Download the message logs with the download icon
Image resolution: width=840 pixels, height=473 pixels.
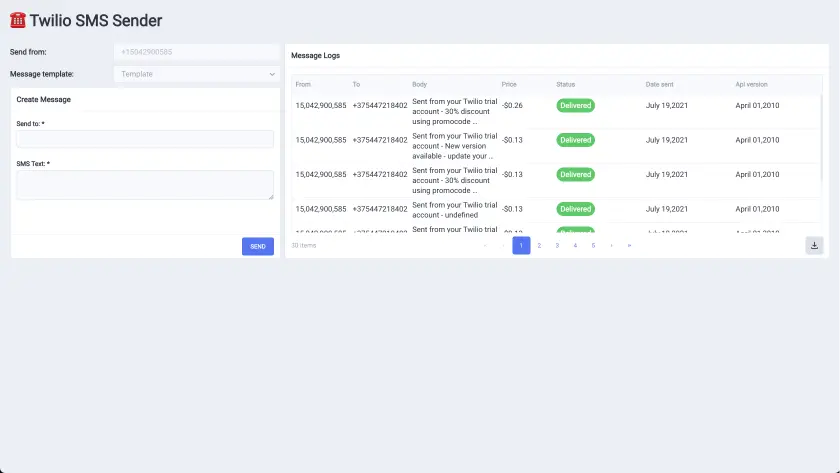pyautogui.click(x=814, y=245)
